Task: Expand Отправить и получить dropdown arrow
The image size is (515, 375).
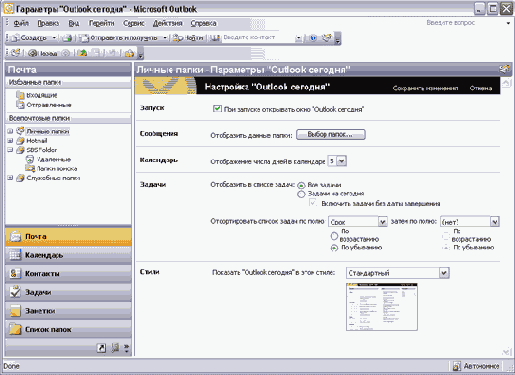Action: pyautogui.click(x=165, y=38)
